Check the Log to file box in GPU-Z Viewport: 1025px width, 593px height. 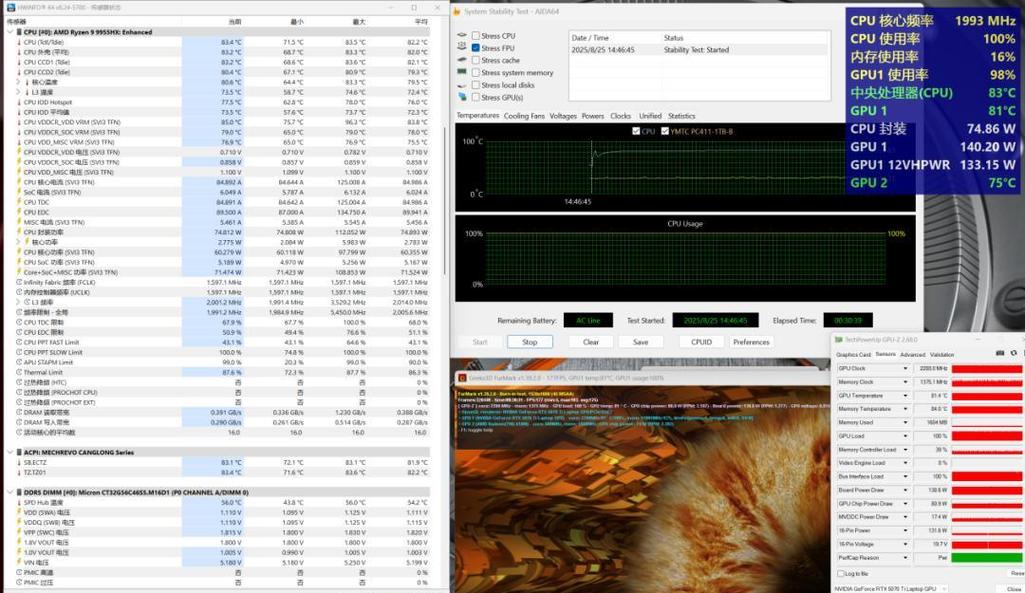tap(841, 573)
